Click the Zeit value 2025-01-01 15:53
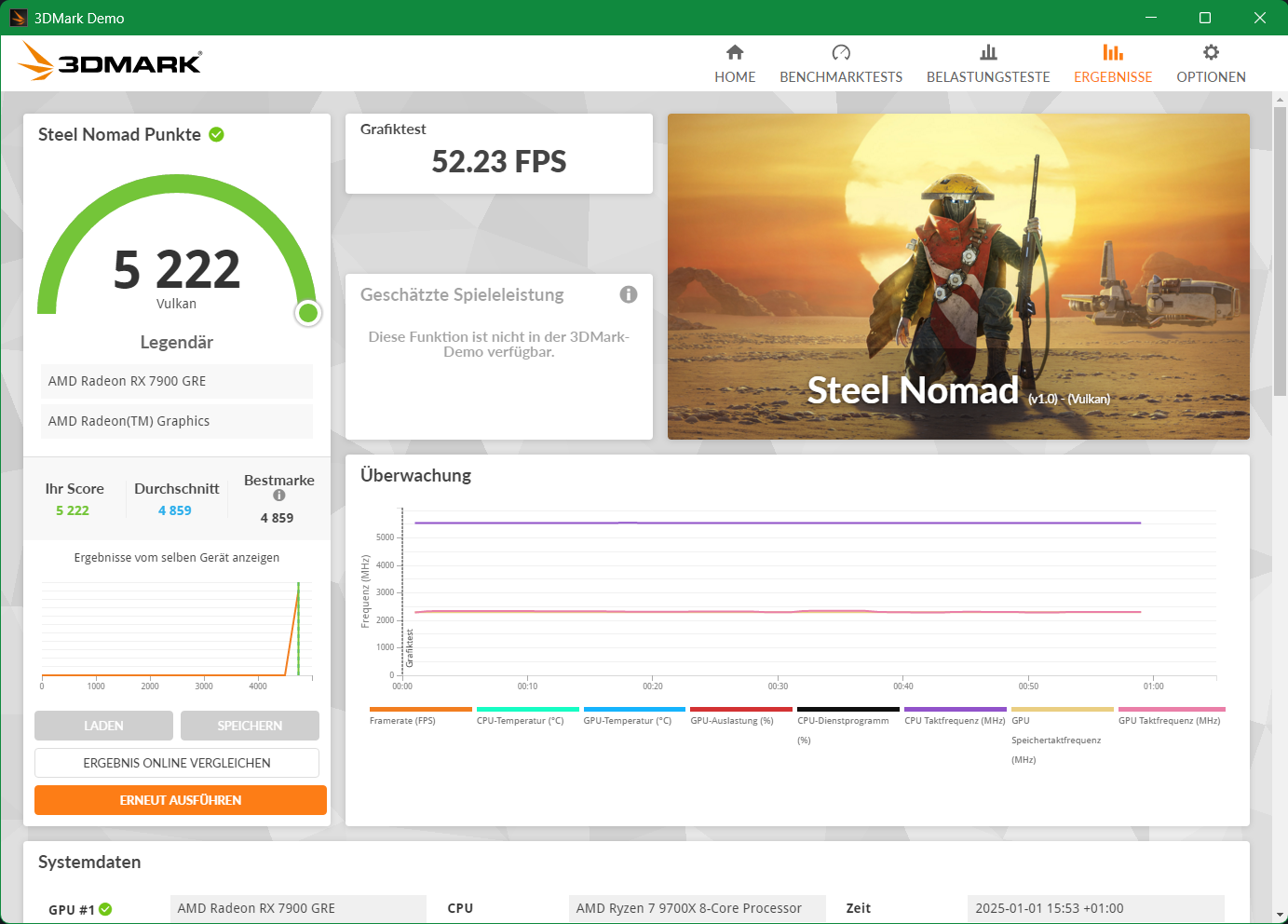 [1096, 908]
